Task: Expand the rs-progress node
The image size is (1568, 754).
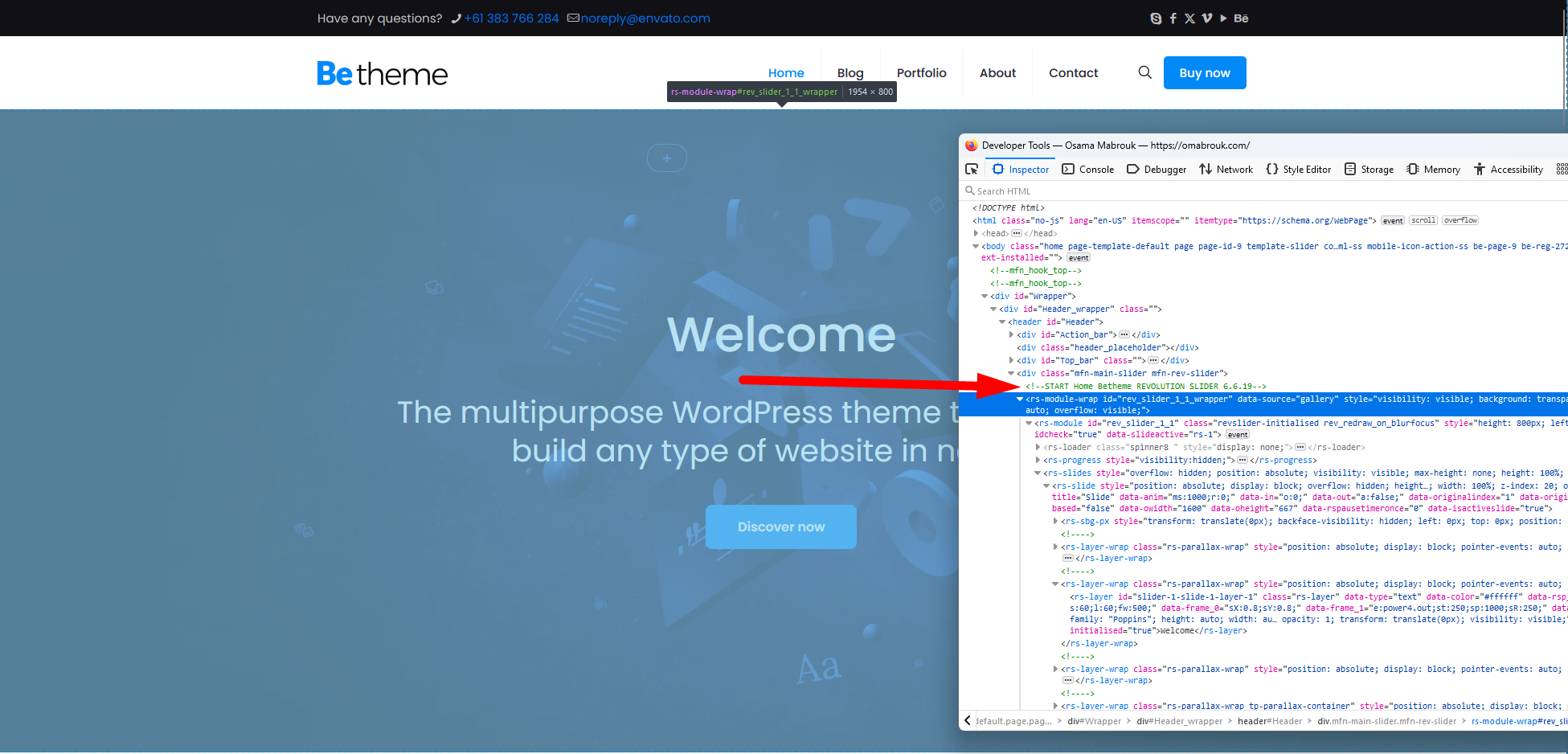Action: tap(1038, 460)
